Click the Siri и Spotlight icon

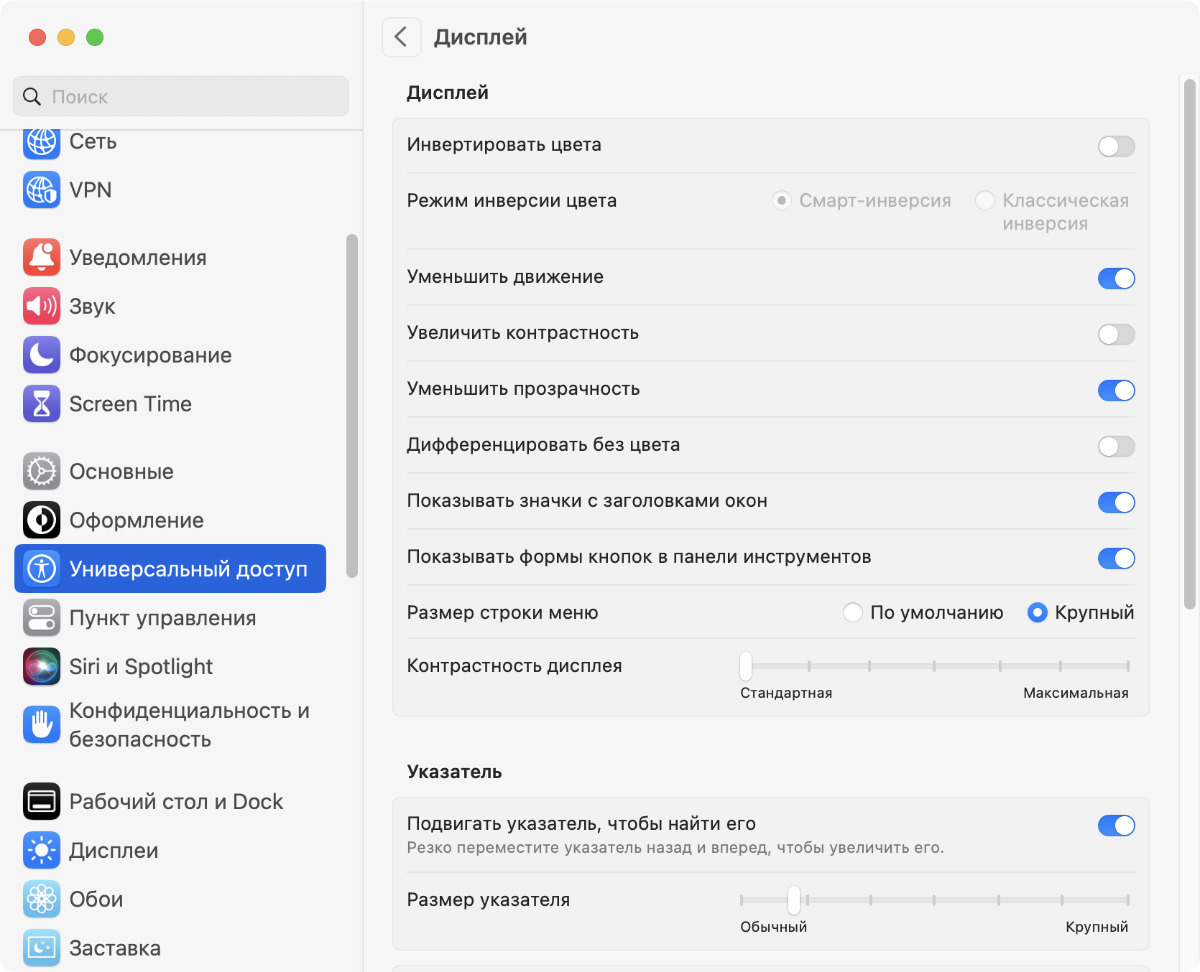click(x=41, y=666)
